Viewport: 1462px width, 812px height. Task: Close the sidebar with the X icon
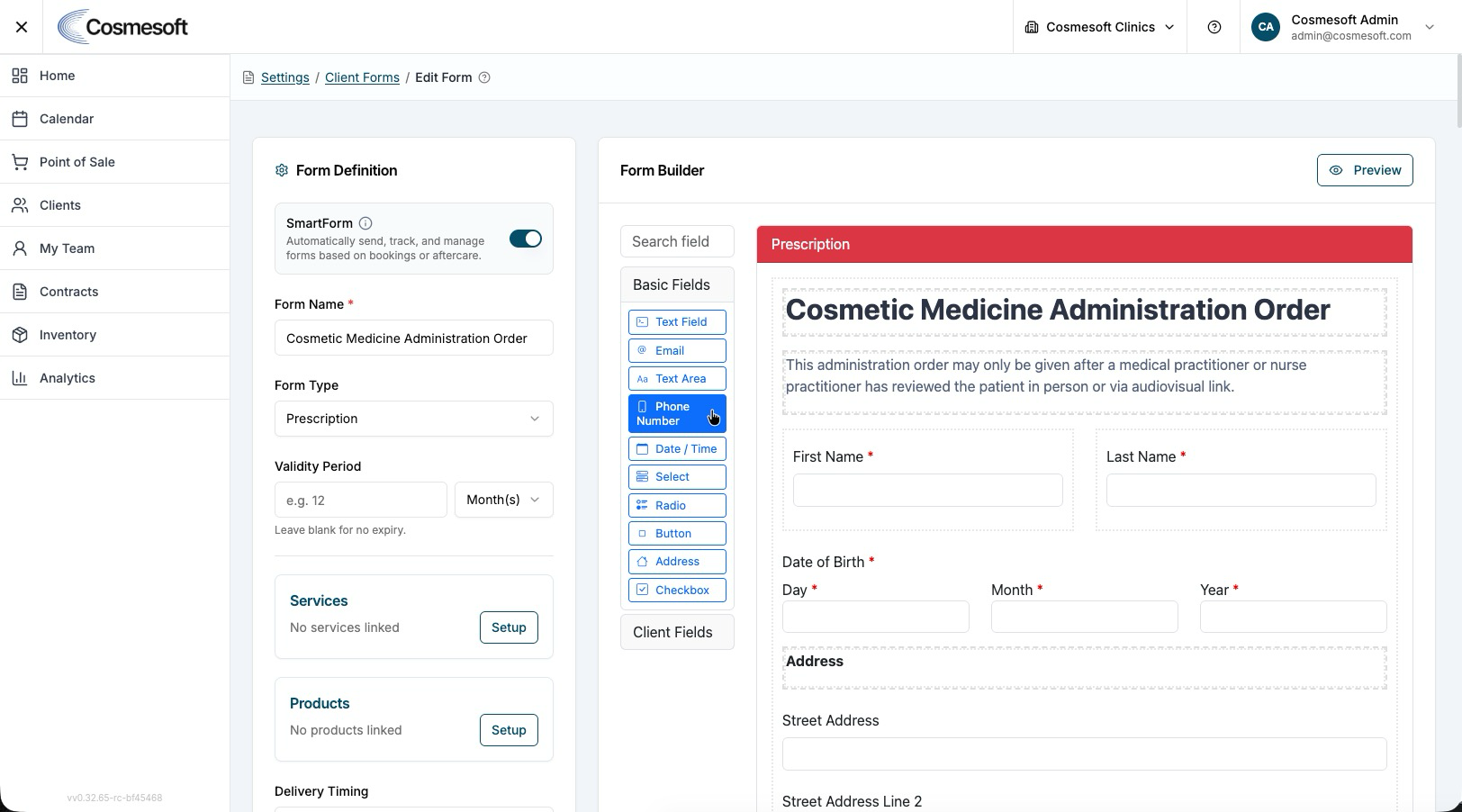pos(22,27)
